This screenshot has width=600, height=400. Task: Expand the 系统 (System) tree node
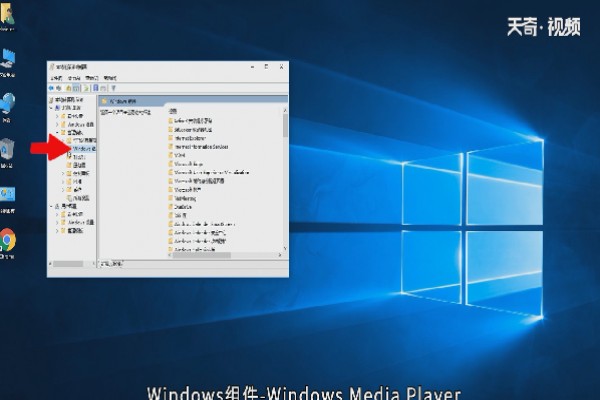63,190
